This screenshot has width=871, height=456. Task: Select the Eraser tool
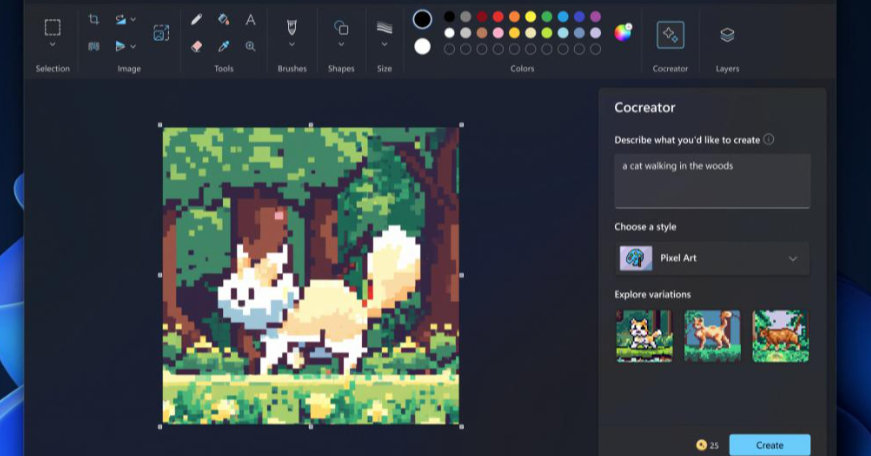(196, 47)
